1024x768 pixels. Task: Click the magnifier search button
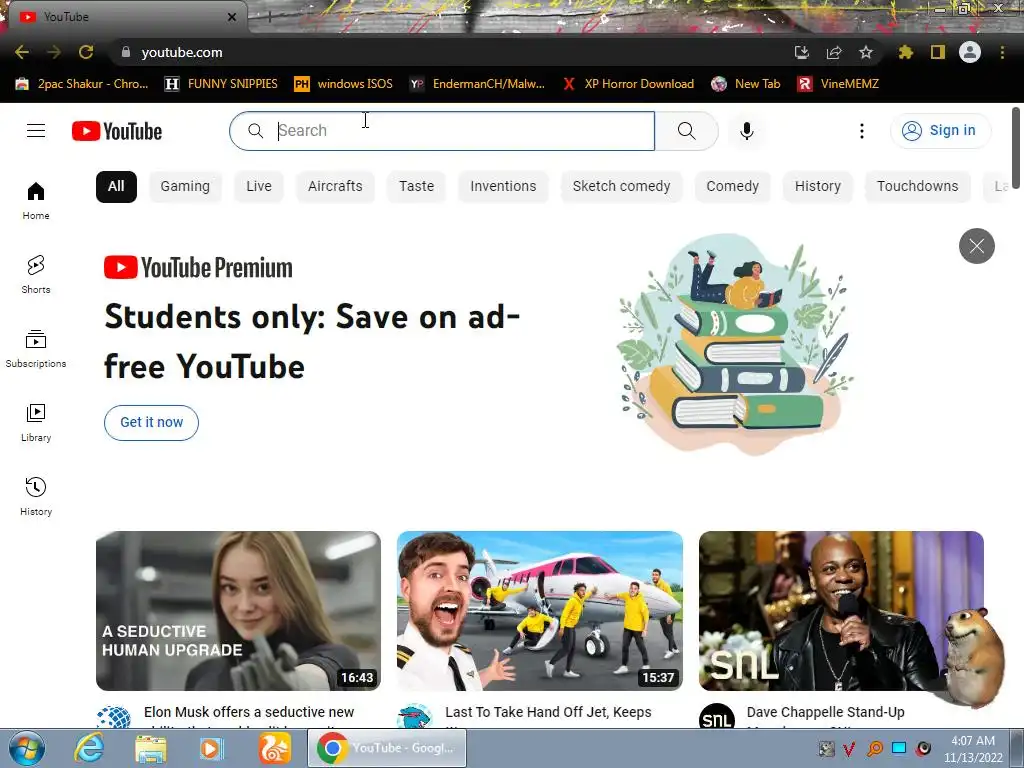coord(686,131)
